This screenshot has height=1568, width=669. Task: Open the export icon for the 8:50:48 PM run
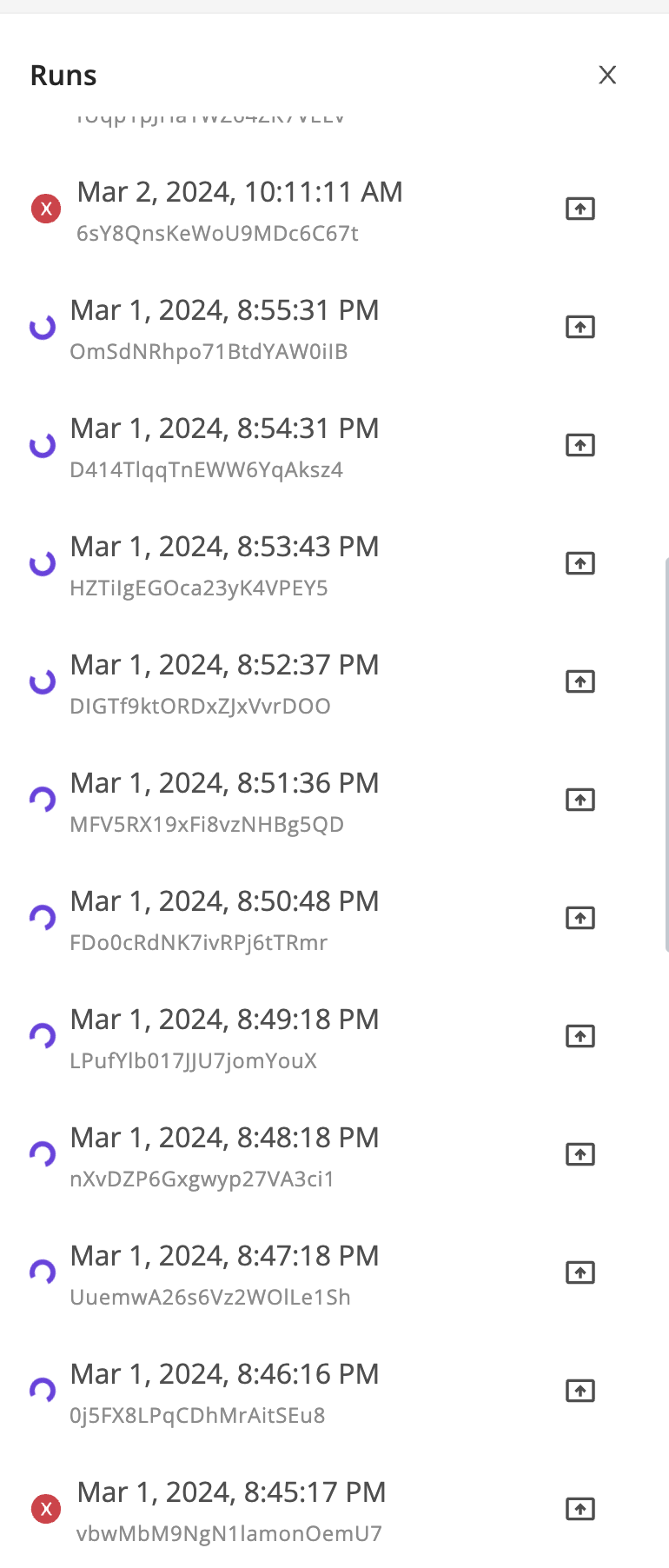click(580, 918)
